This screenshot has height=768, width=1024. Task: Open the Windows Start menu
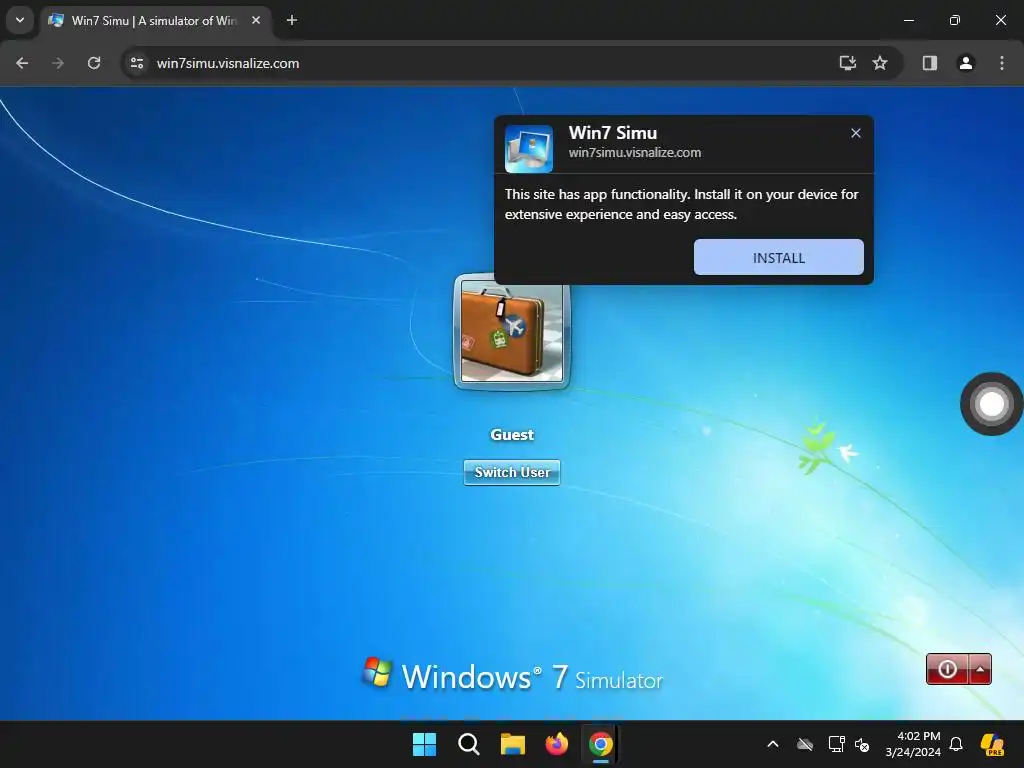pyautogui.click(x=424, y=744)
